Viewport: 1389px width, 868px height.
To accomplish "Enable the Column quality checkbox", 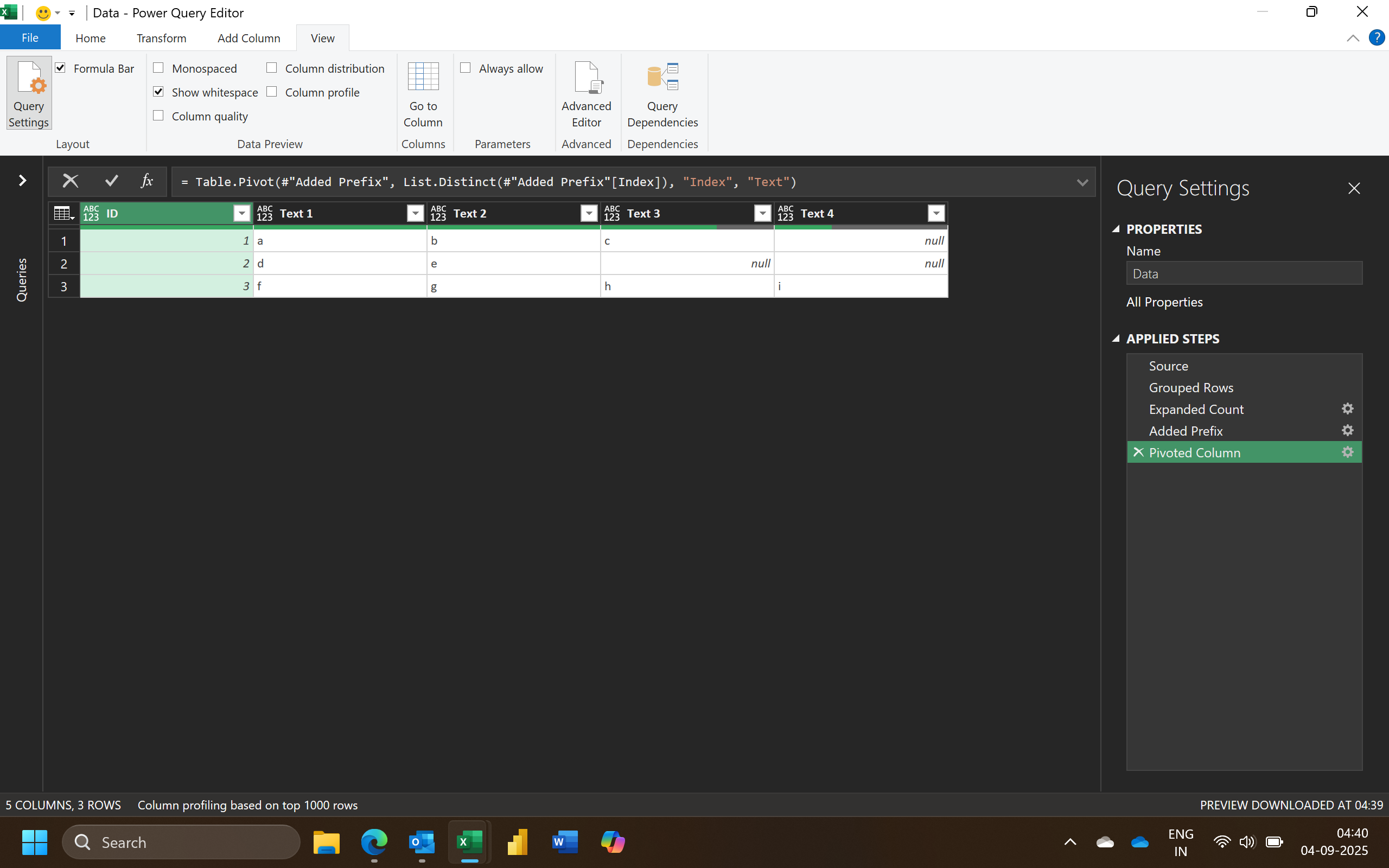I will pos(159,116).
